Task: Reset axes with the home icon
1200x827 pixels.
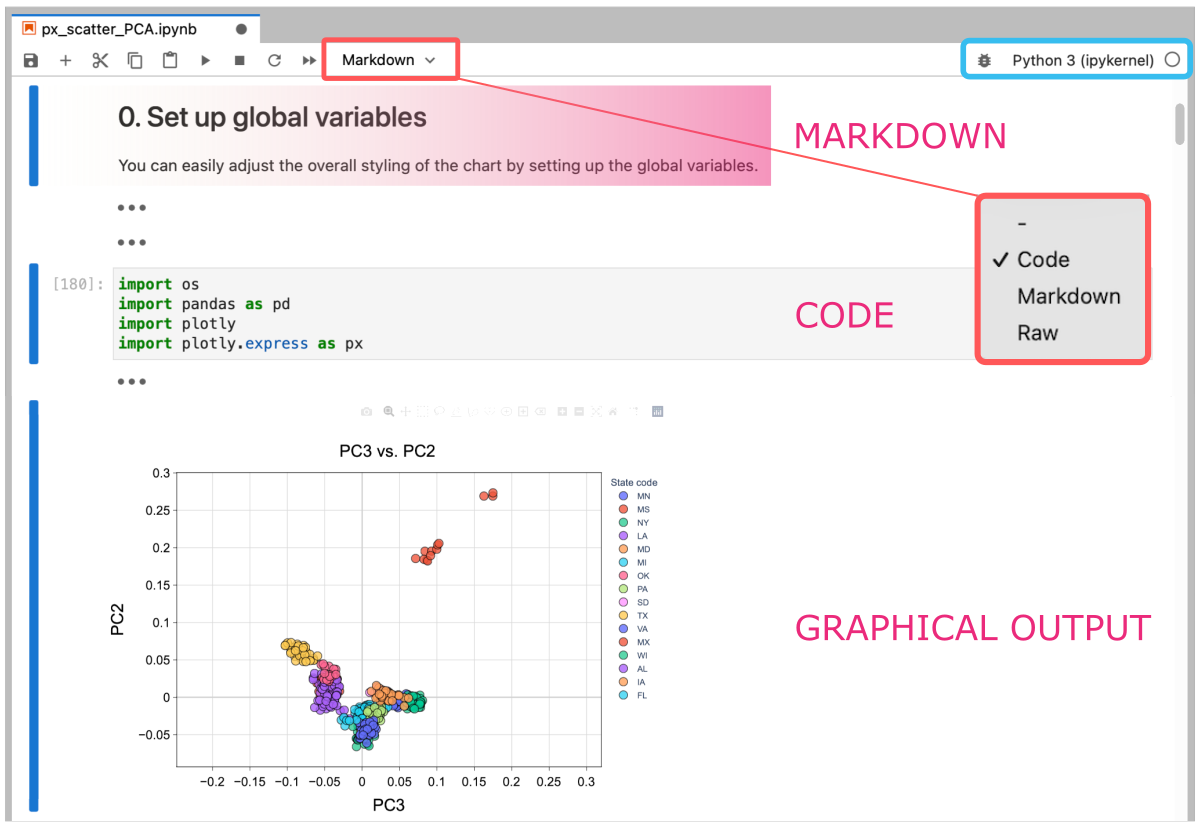Action: tap(613, 411)
